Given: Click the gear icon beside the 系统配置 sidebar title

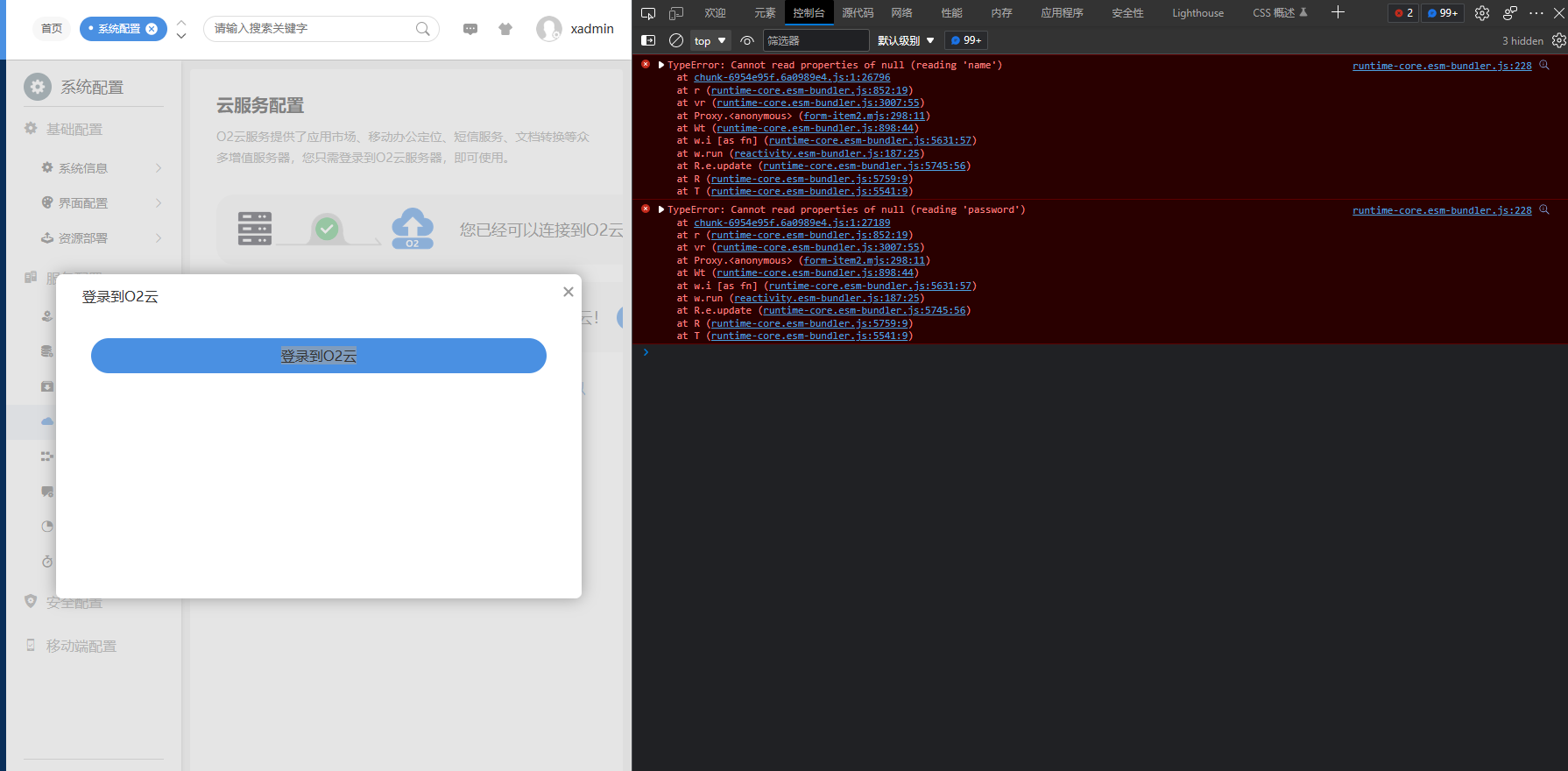Looking at the screenshot, I should click(x=37, y=87).
